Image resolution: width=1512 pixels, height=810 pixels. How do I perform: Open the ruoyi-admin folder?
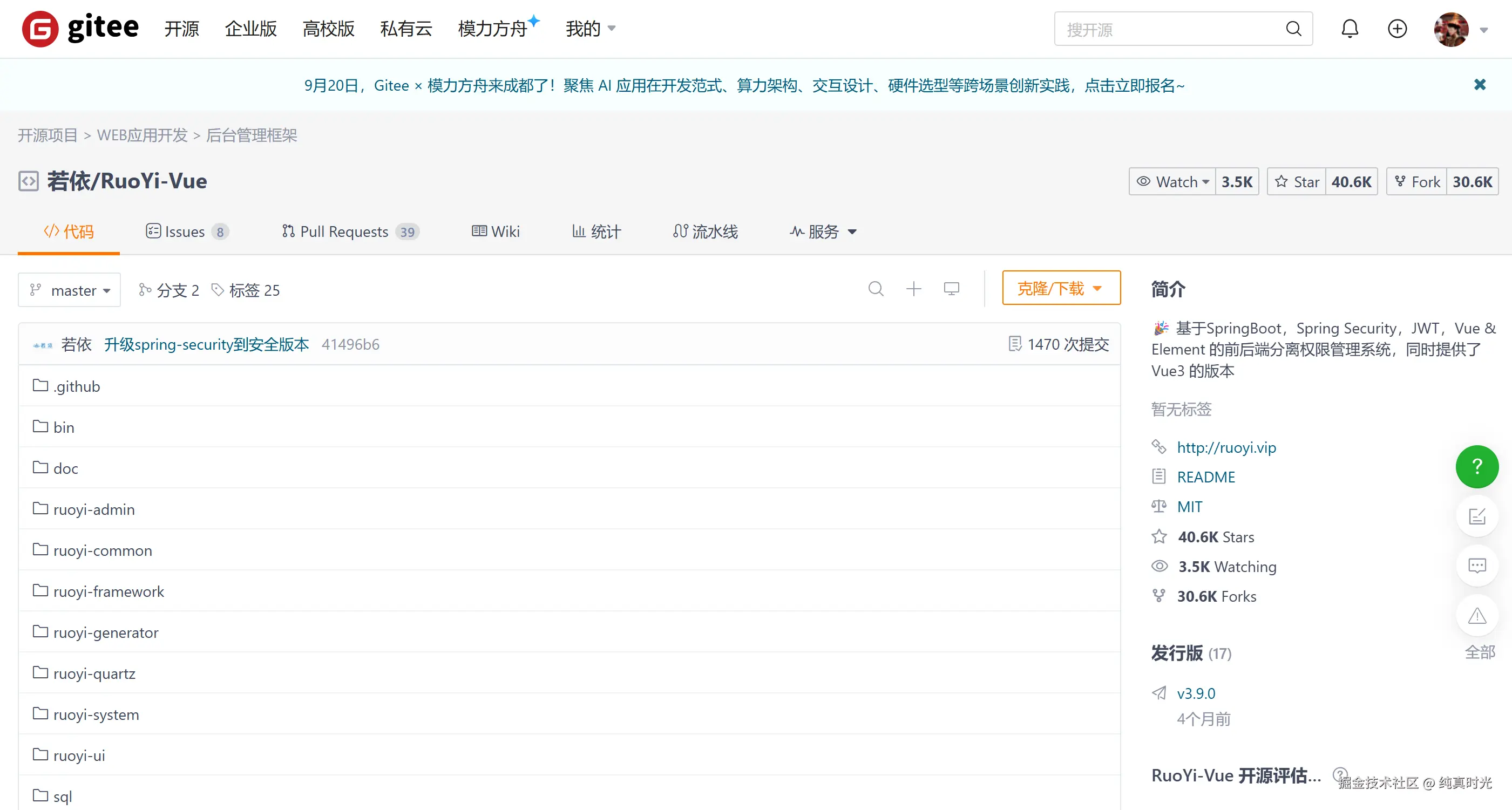coord(94,509)
